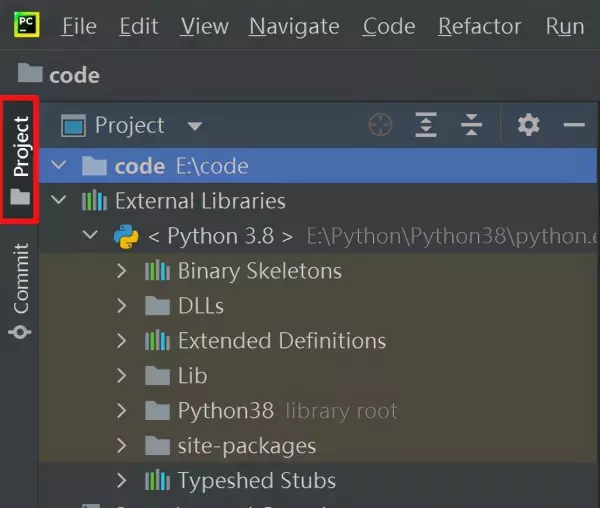
Task: Collapse the External Libraries node
Action: [59, 200]
